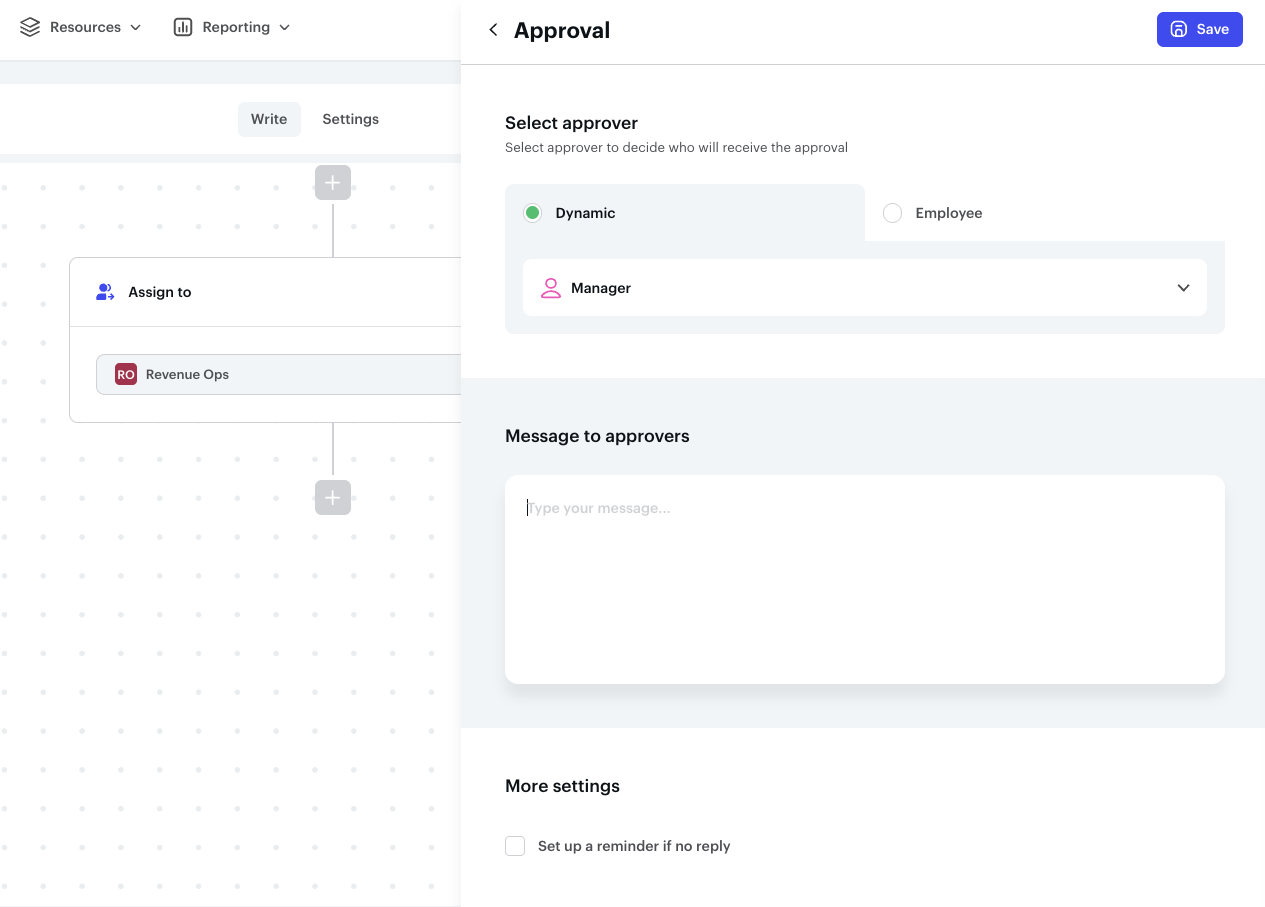1265x907 pixels.
Task: Save the approval settings
Action: click(1200, 29)
